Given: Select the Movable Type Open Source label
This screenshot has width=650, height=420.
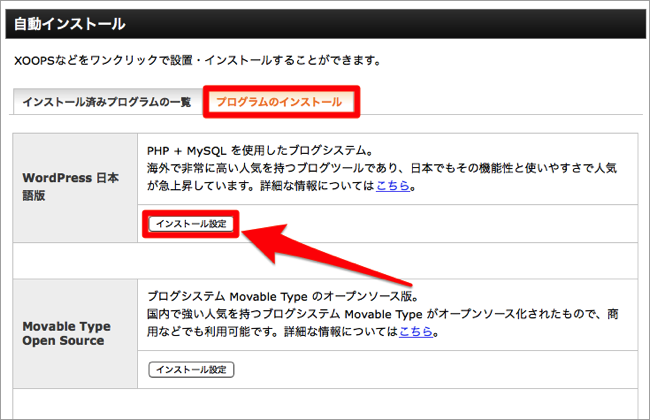Looking at the screenshot, I should point(66,333).
